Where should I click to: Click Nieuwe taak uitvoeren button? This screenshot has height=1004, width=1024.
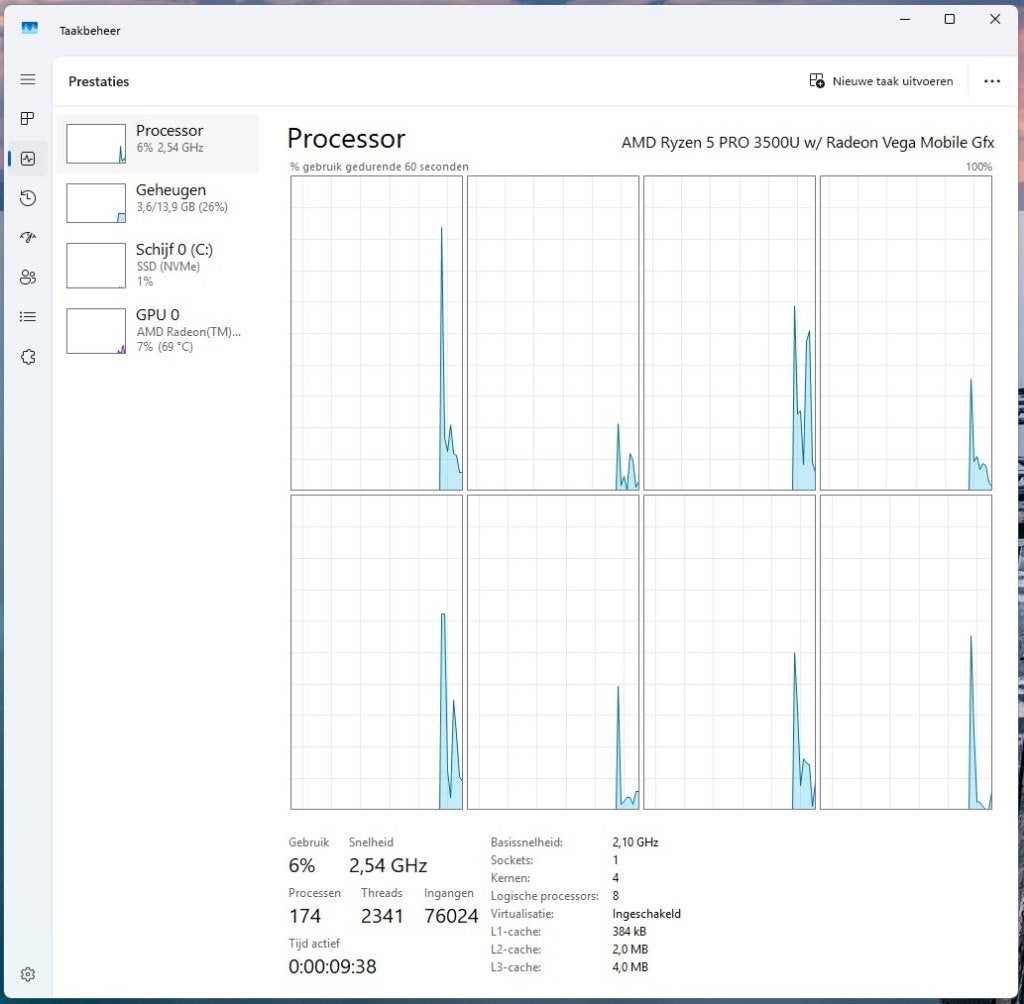(881, 81)
